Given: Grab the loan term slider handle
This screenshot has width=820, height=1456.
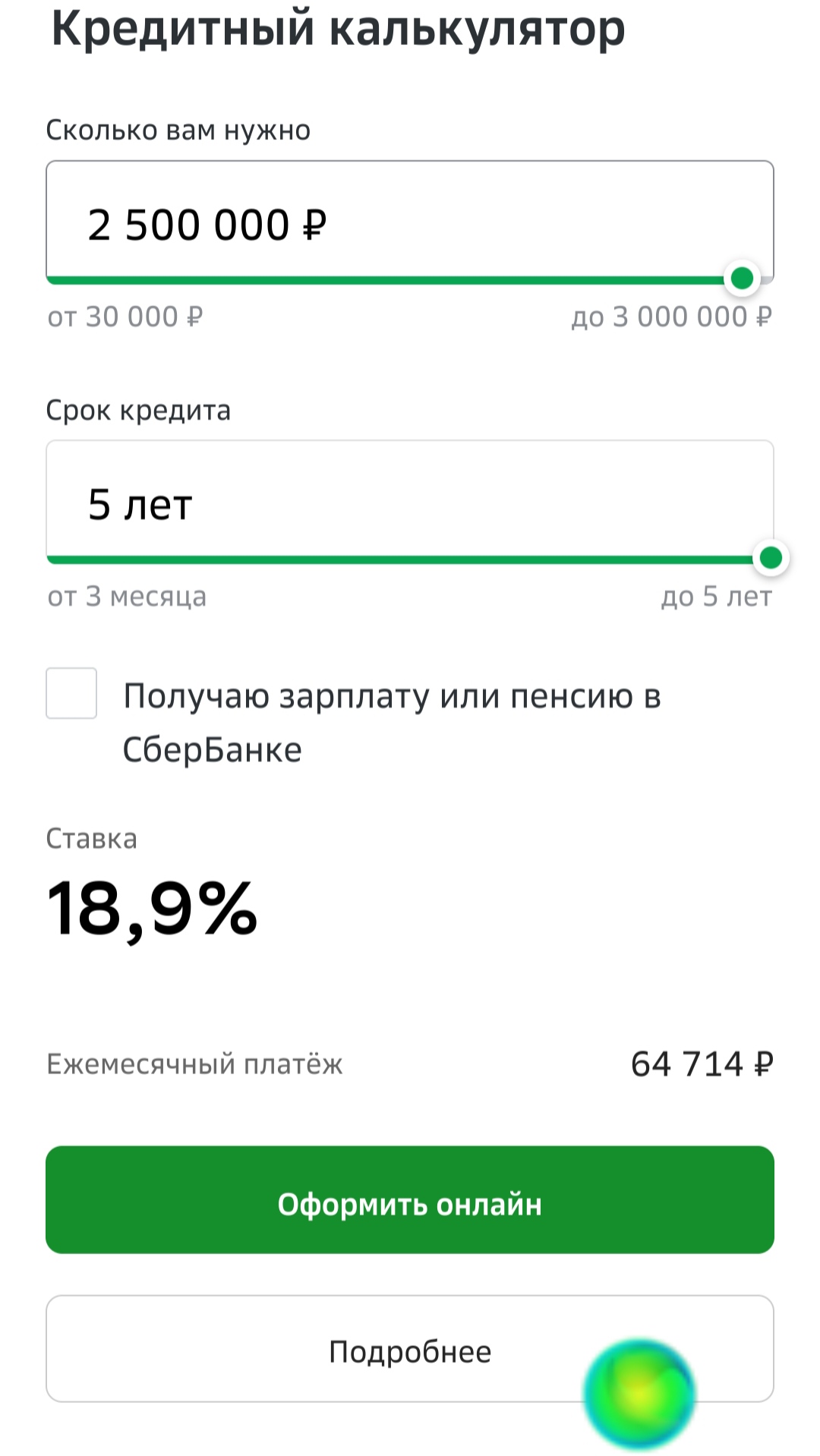Looking at the screenshot, I should click(x=771, y=558).
